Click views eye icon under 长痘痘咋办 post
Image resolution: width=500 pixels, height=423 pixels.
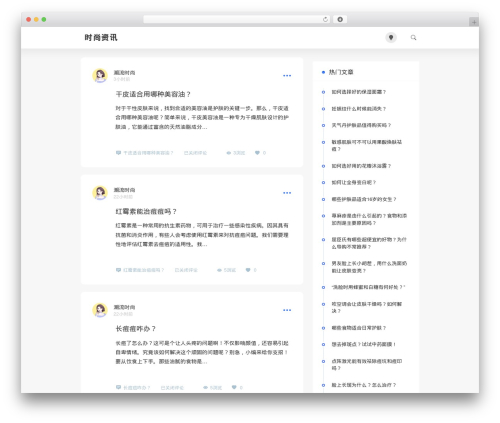tap(205, 387)
